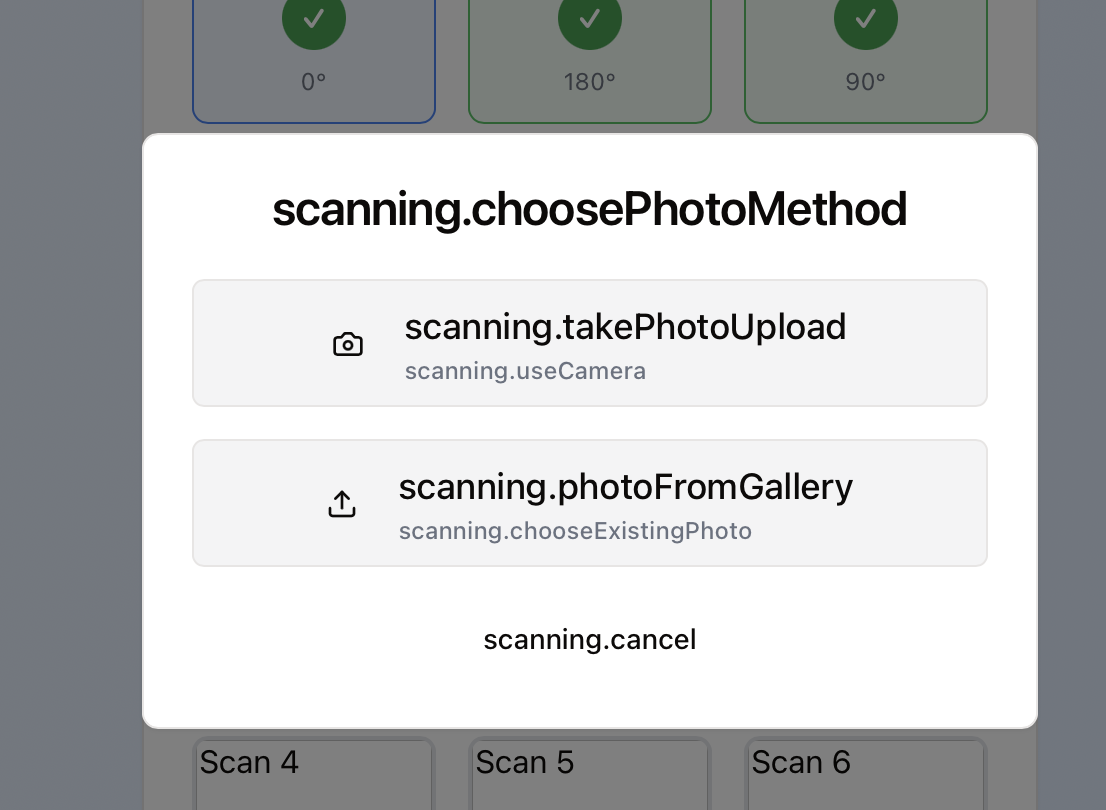Click the Scan 4 label text
This screenshot has width=1106, height=810.
click(x=249, y=763)
